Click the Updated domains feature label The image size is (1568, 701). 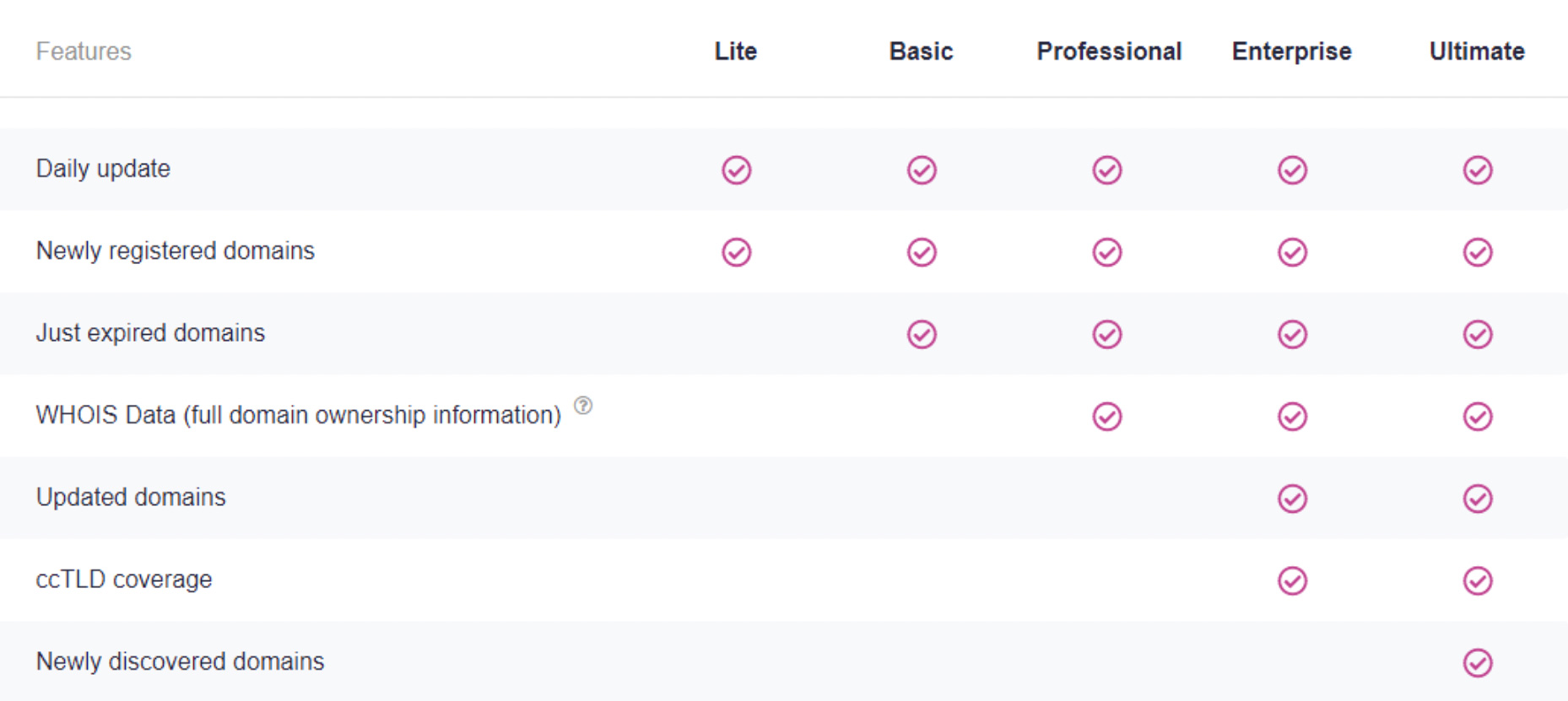coord(131,497)
